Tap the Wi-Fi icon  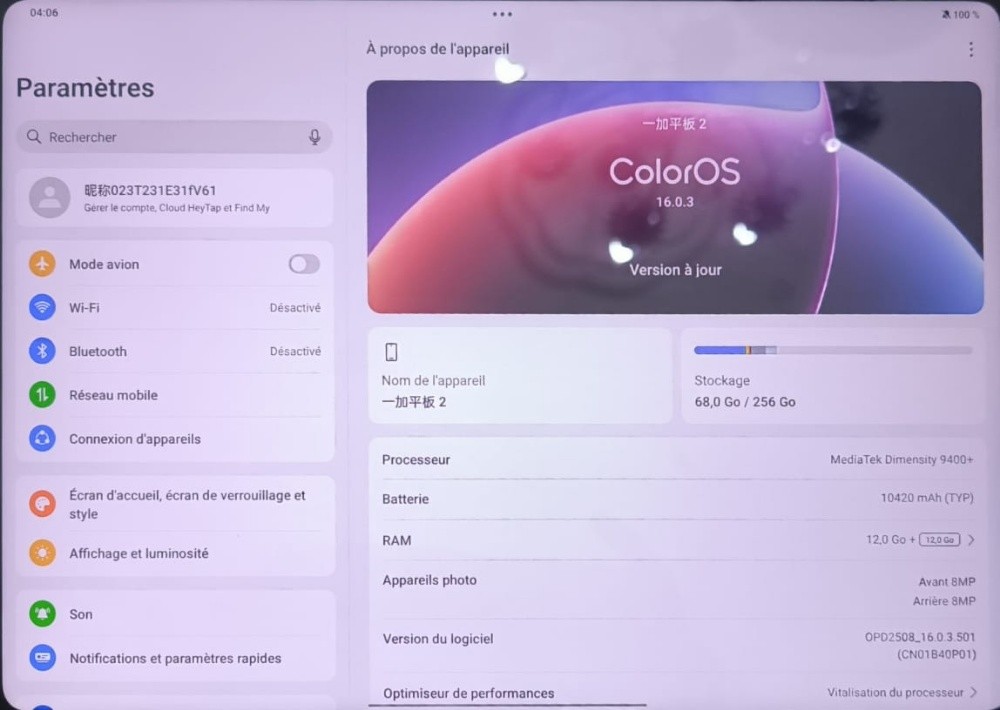(x=42, y=307)
